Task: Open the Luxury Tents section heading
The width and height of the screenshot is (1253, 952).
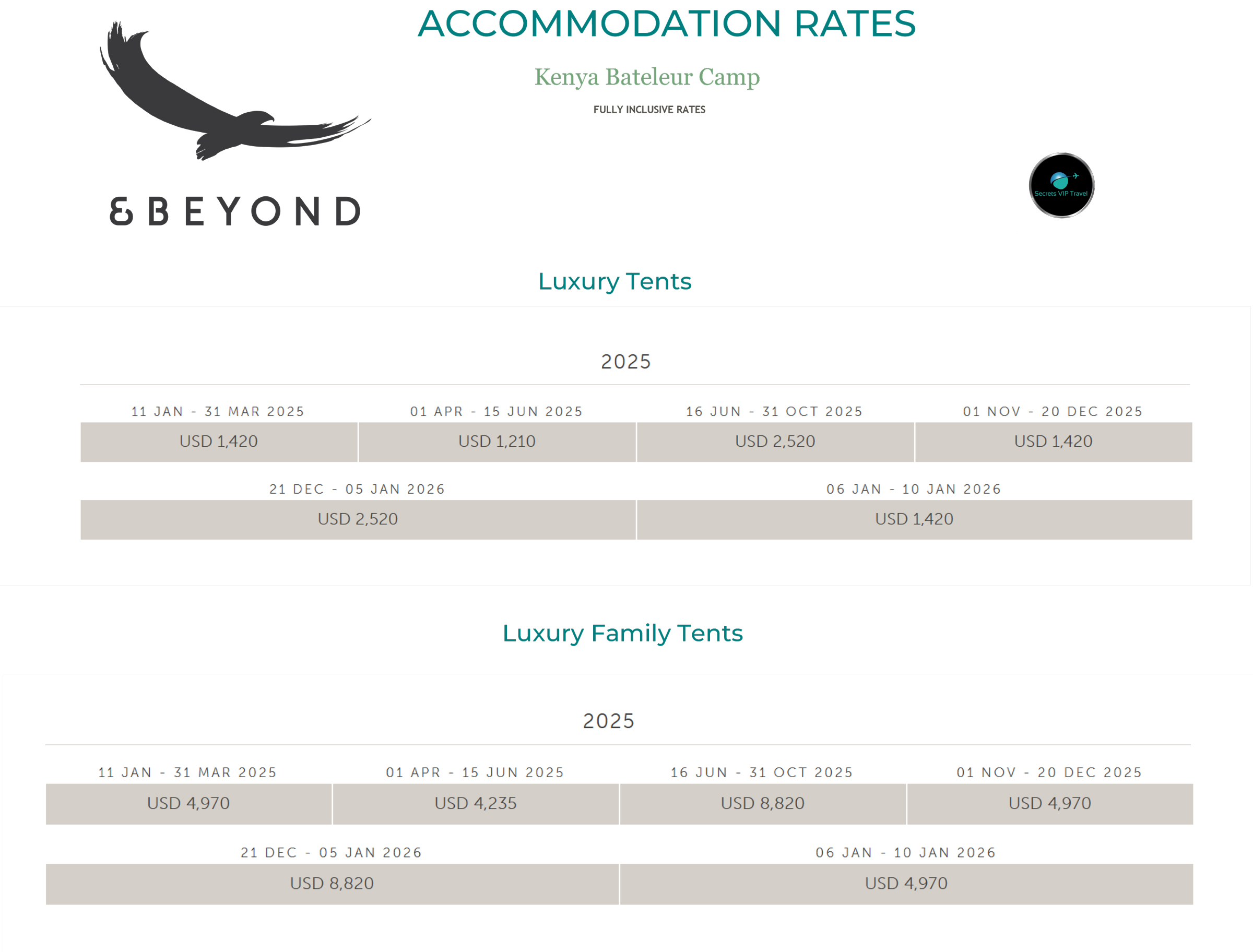Action: click(615, 282)
